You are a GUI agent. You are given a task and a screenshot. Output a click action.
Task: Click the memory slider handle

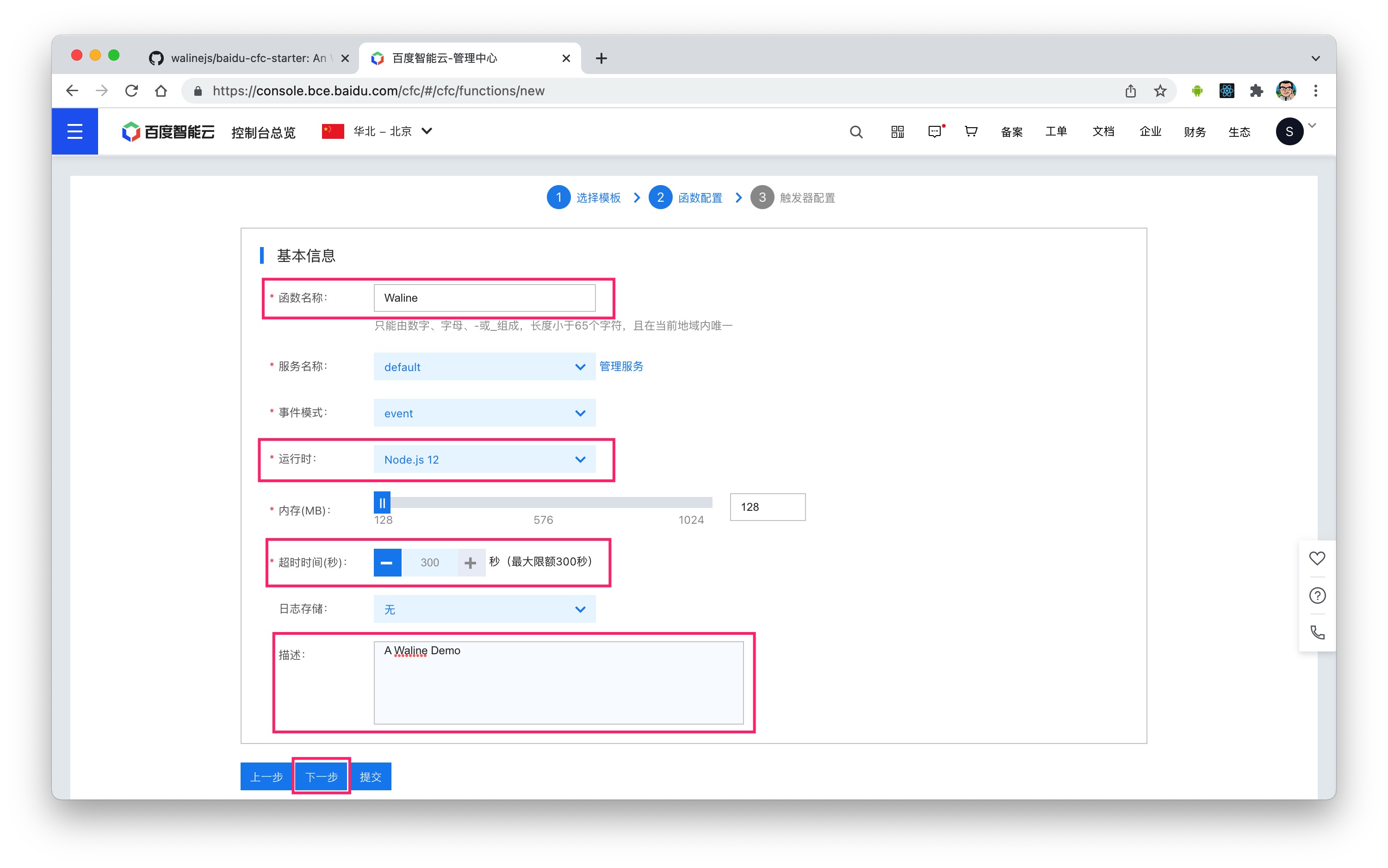382,503
